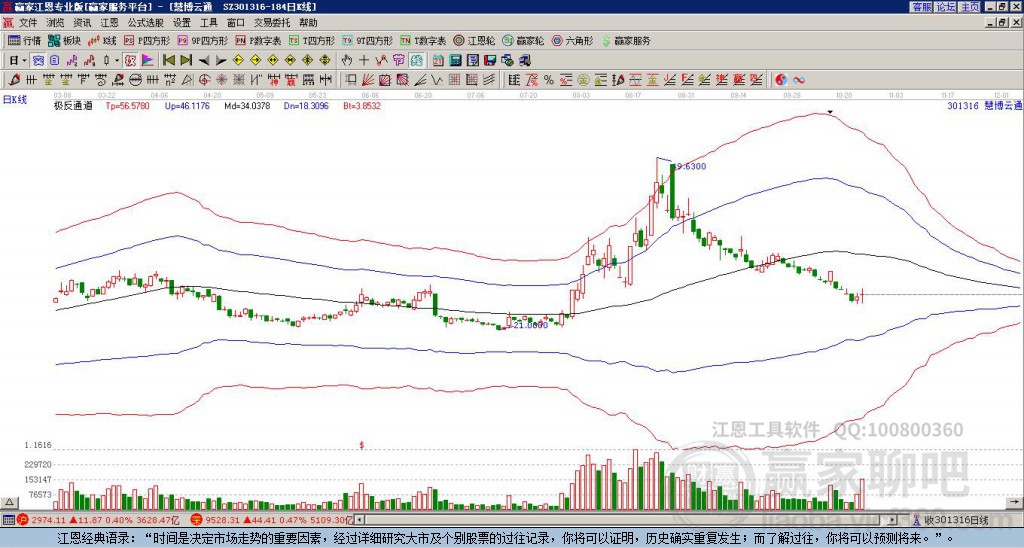The height and width of the screenshot is (548, 1024).
Task: Open the P四方形 tool
Action: tap(147, 40)
